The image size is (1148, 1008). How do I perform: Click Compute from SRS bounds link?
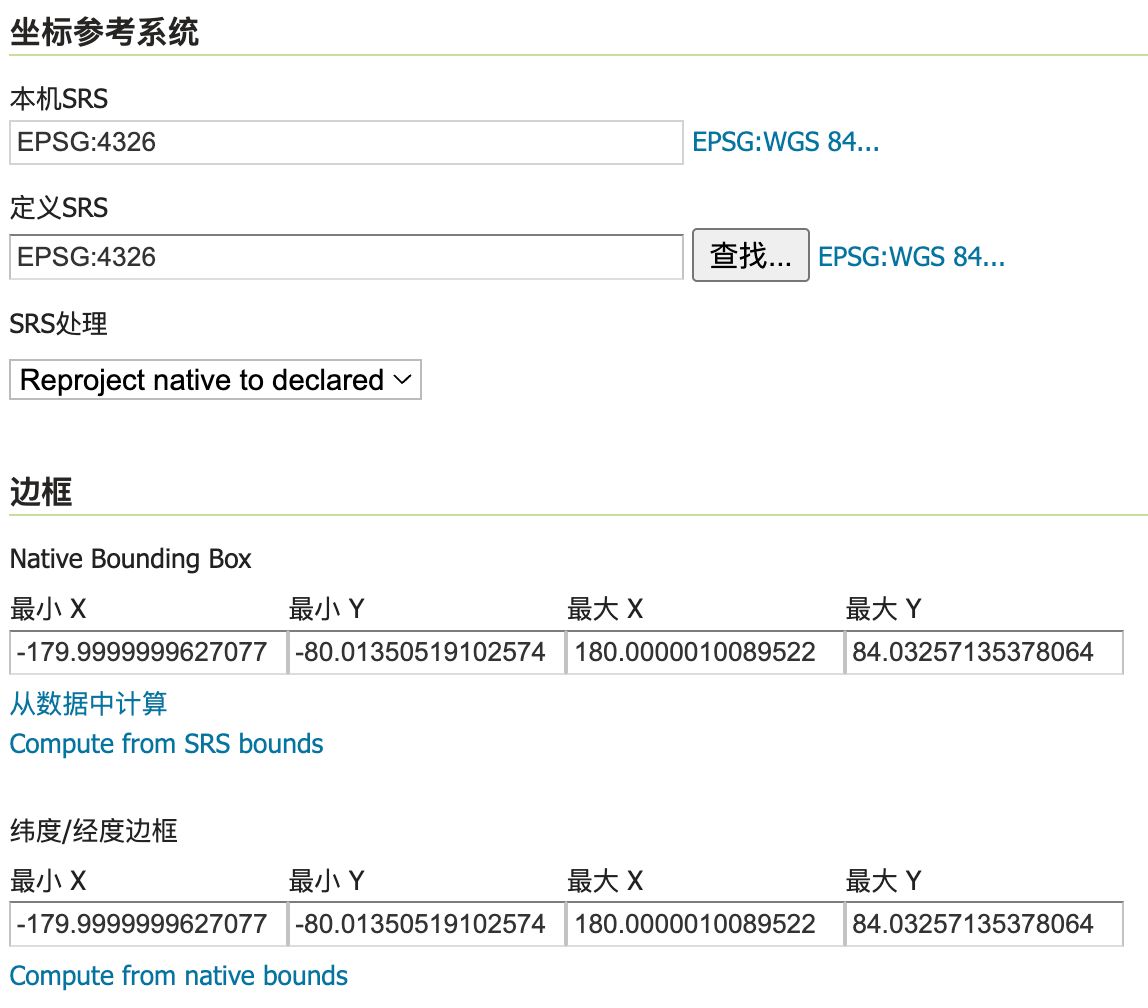[x=166, y=744]
